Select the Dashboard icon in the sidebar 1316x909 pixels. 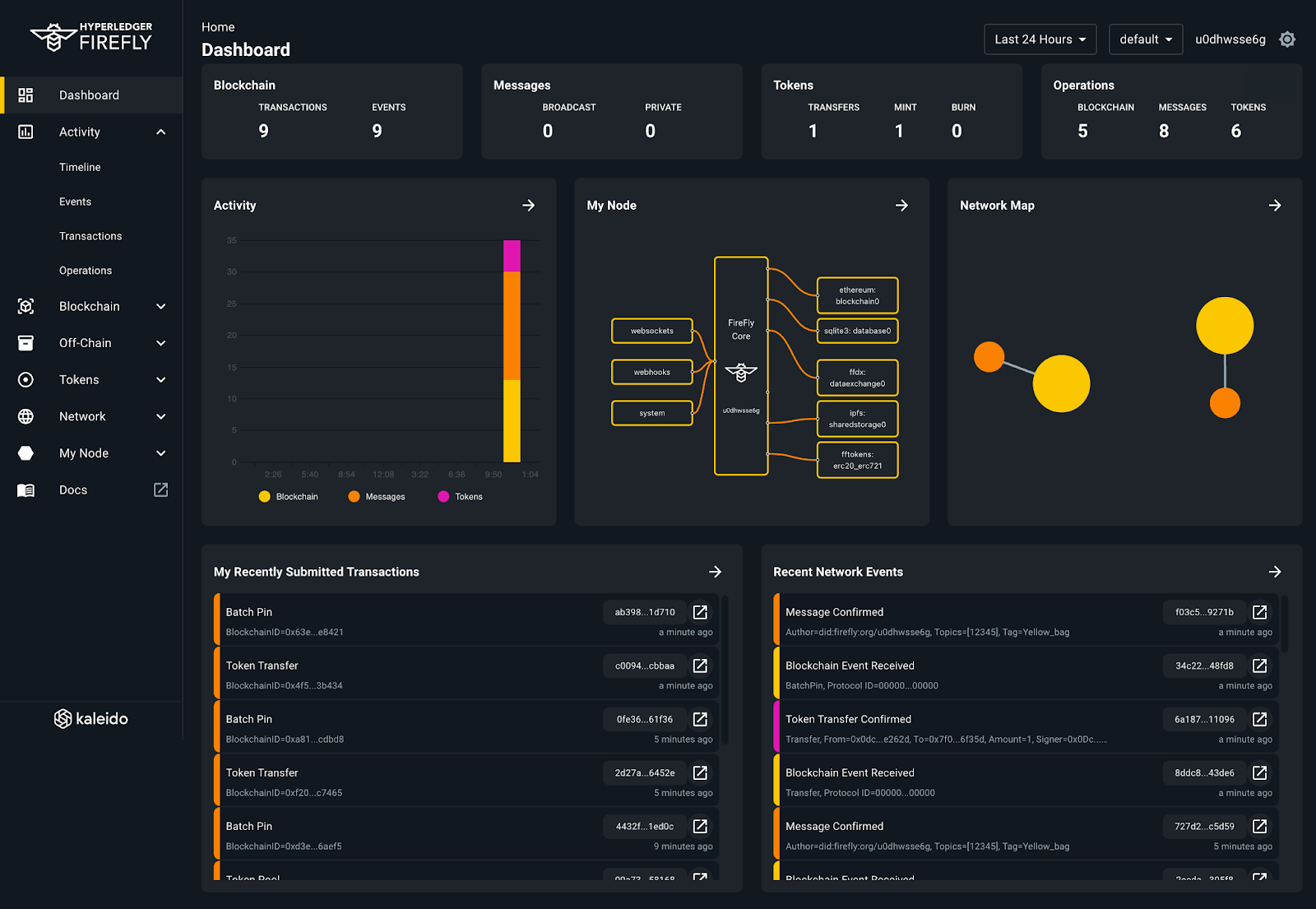(x=25, y=95)
